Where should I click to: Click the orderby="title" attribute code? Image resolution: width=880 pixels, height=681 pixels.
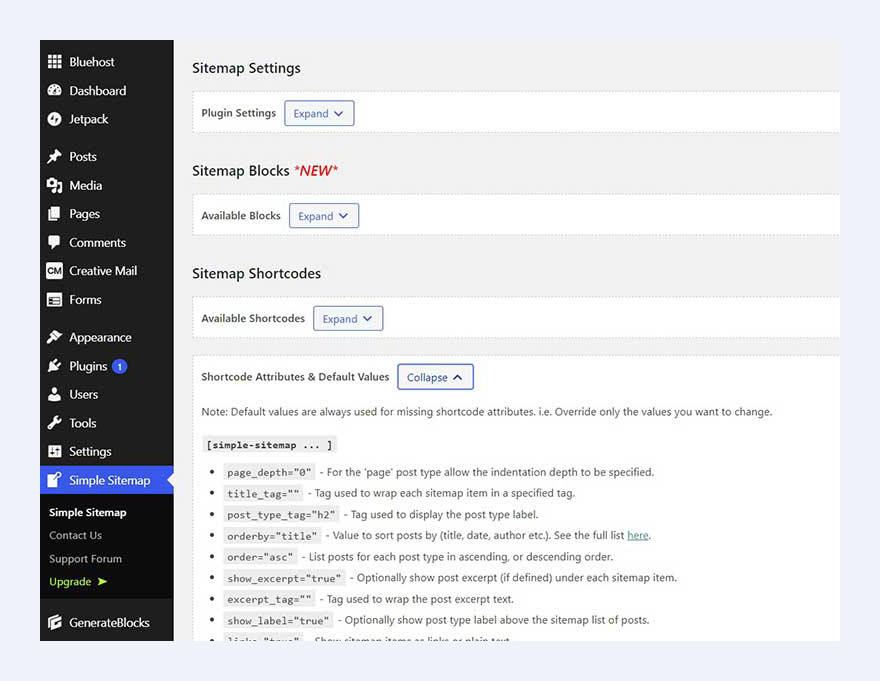pos(272,536)
